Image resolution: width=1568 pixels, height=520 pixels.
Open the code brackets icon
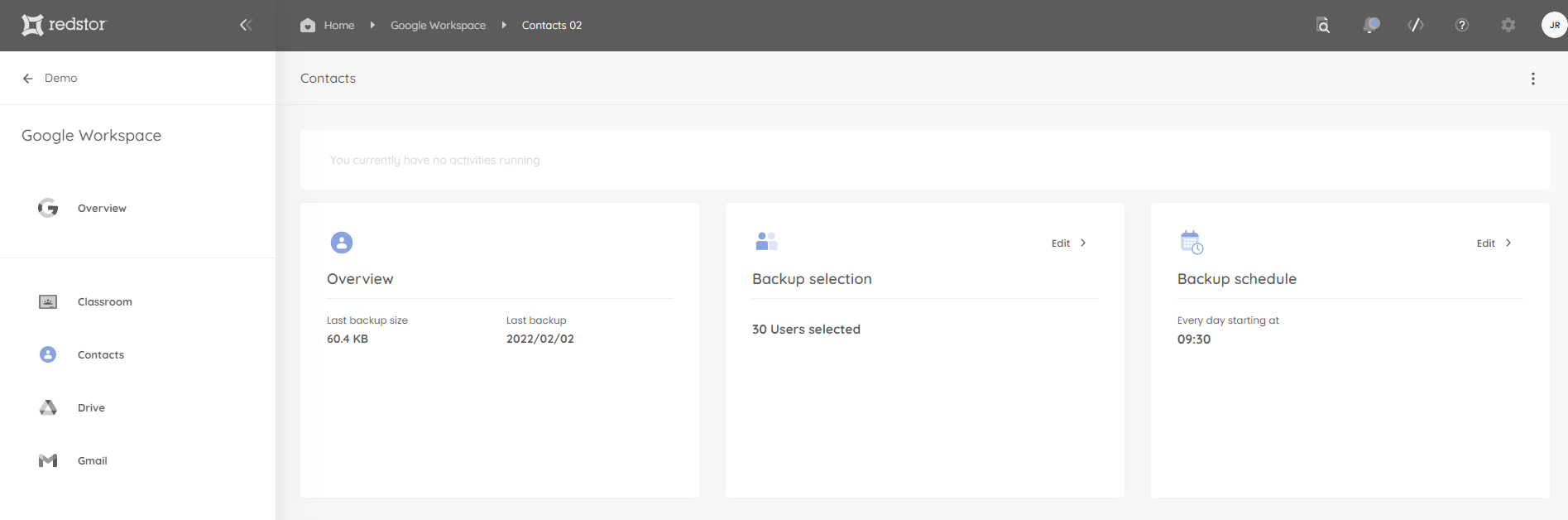1416,25
